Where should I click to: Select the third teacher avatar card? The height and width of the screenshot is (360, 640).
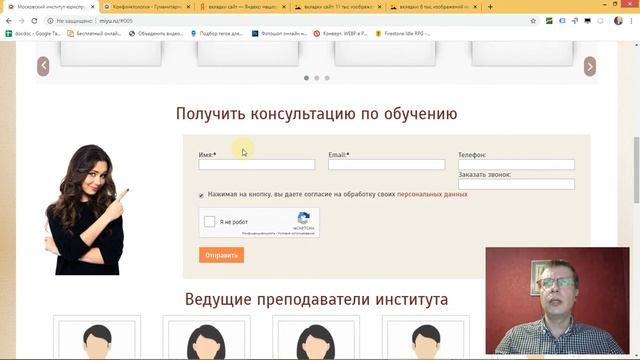pyautogui.click(x=316, y=337)
